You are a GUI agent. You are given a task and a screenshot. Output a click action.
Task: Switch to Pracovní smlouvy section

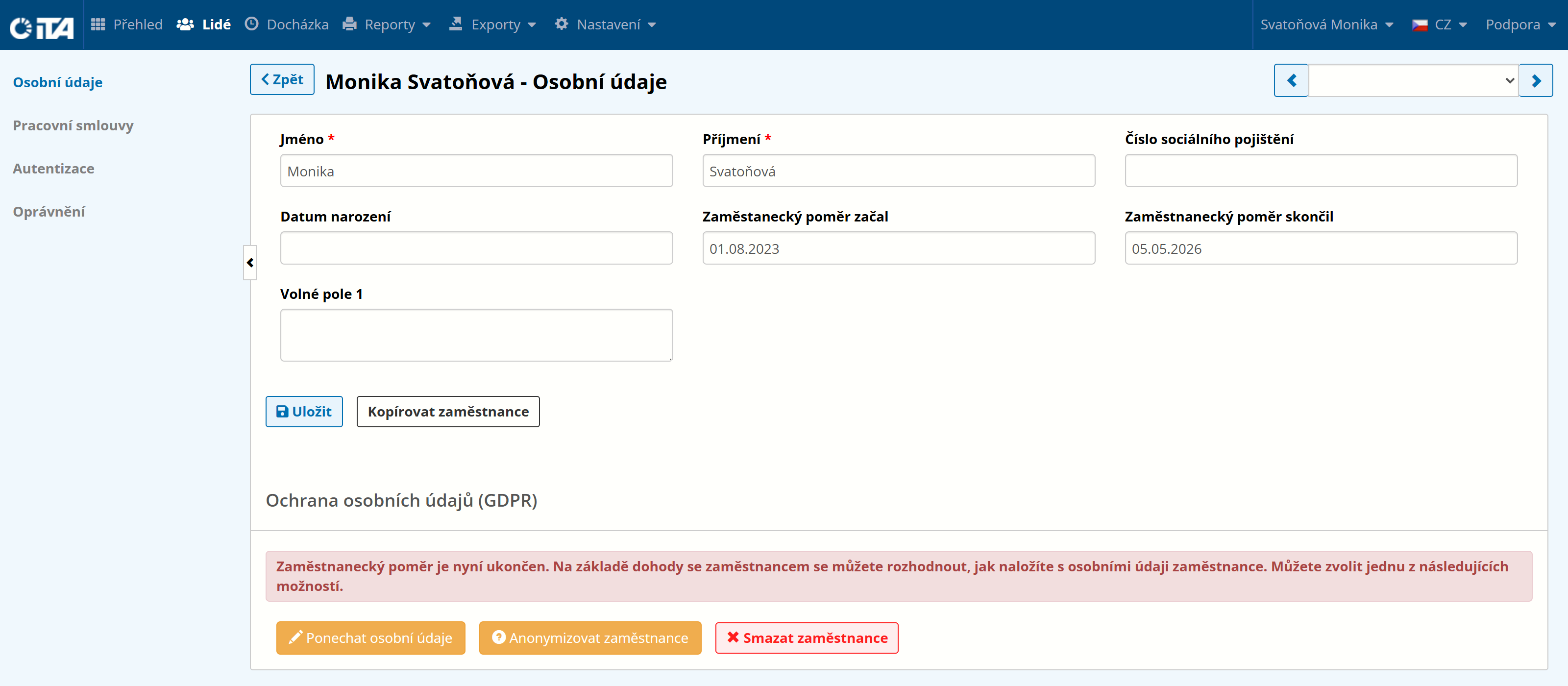(x=73, y=125)
